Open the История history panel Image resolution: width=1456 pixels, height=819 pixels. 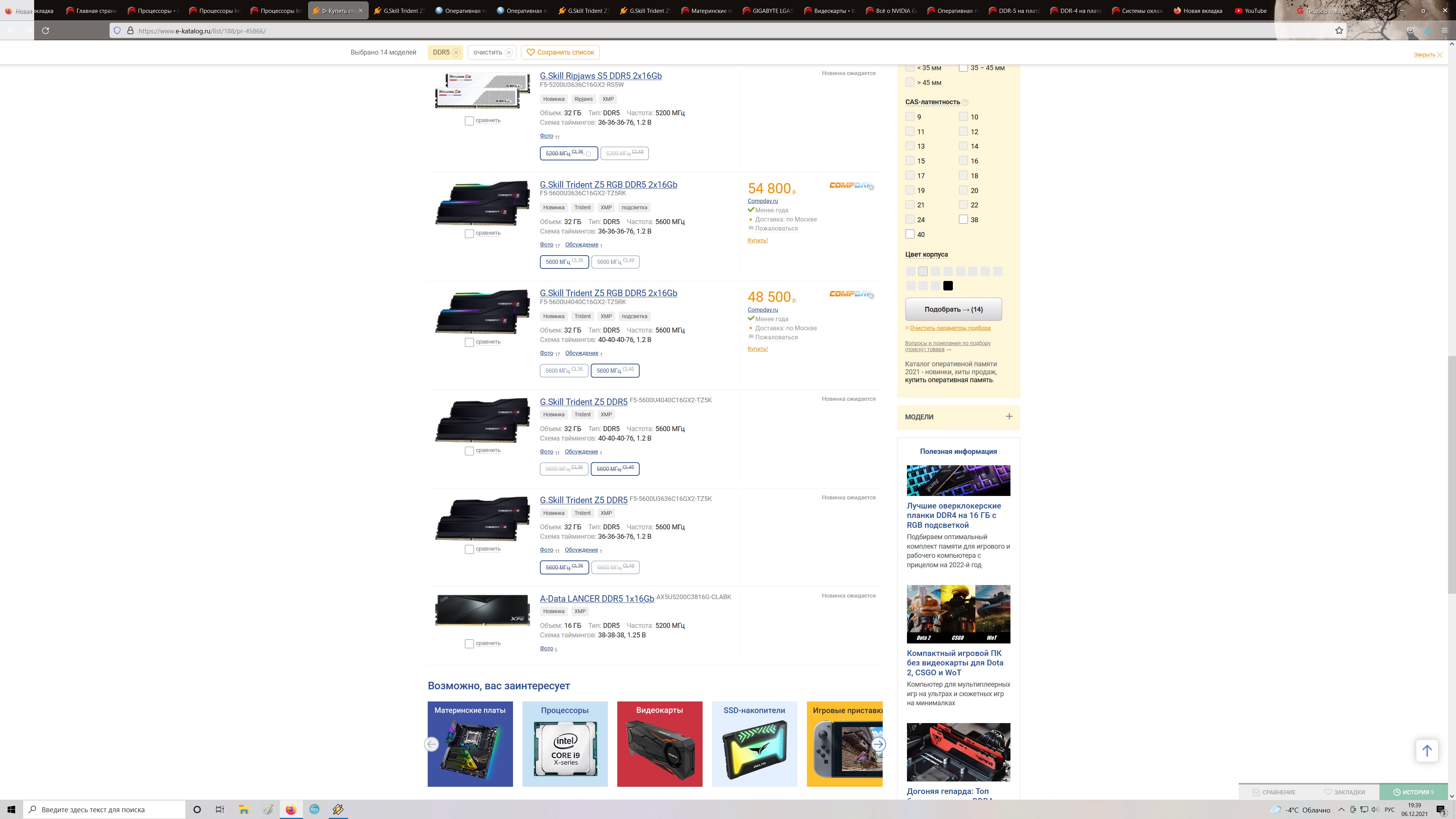pyautogui.click(x=1413, y=792)
